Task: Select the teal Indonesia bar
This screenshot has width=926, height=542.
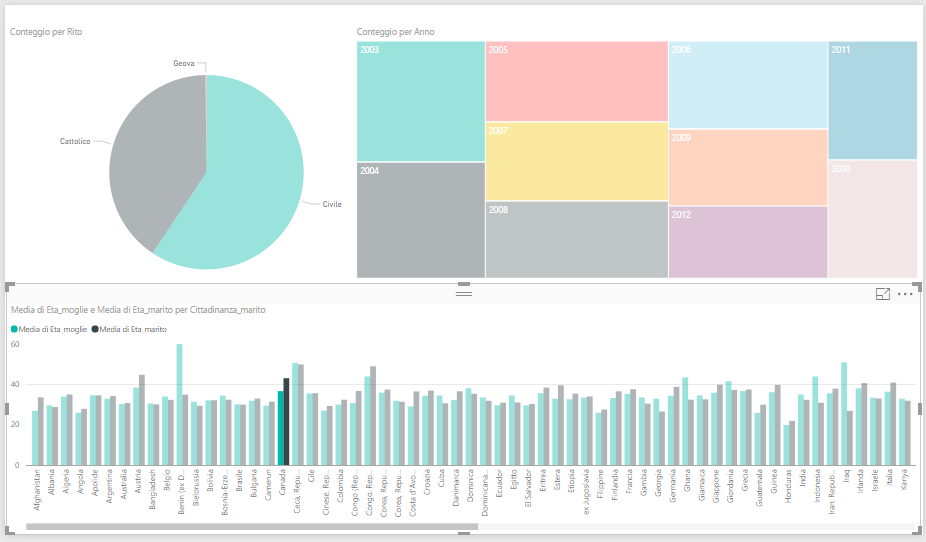Action: (x=815, y=421)
